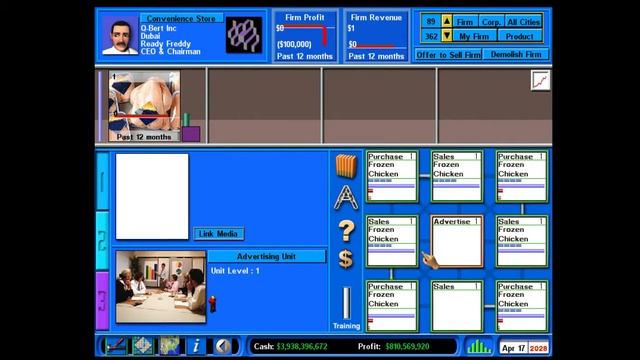Click the Convenience Store title label

[181, 18]
